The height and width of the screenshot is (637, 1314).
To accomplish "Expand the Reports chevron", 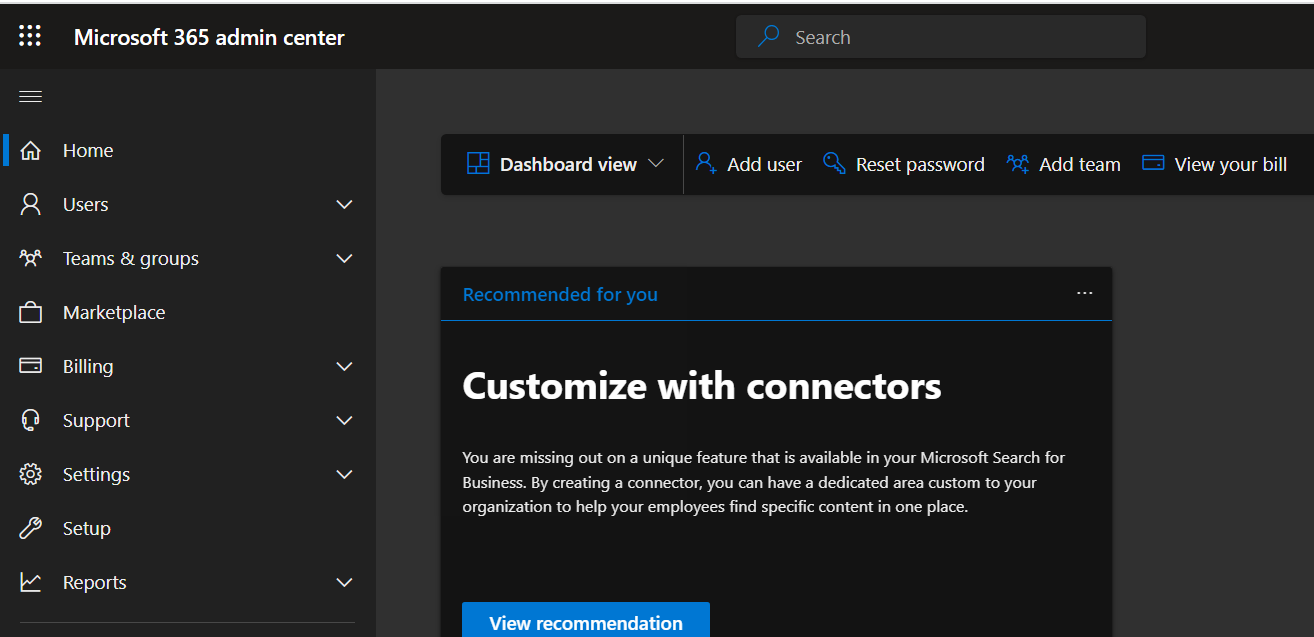I will [x=345, y=583].
